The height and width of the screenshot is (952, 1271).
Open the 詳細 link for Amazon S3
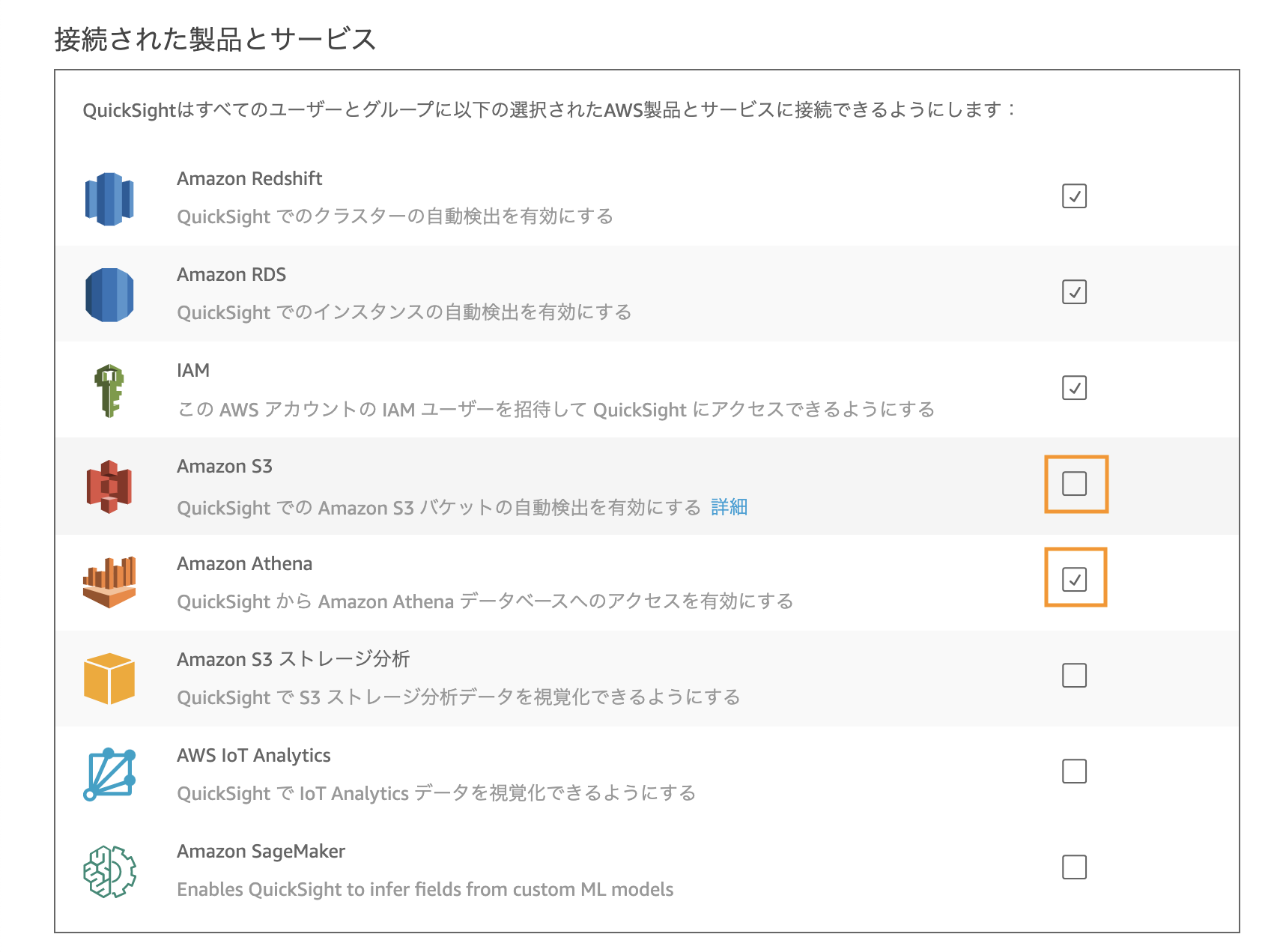[x=729, y=507]
